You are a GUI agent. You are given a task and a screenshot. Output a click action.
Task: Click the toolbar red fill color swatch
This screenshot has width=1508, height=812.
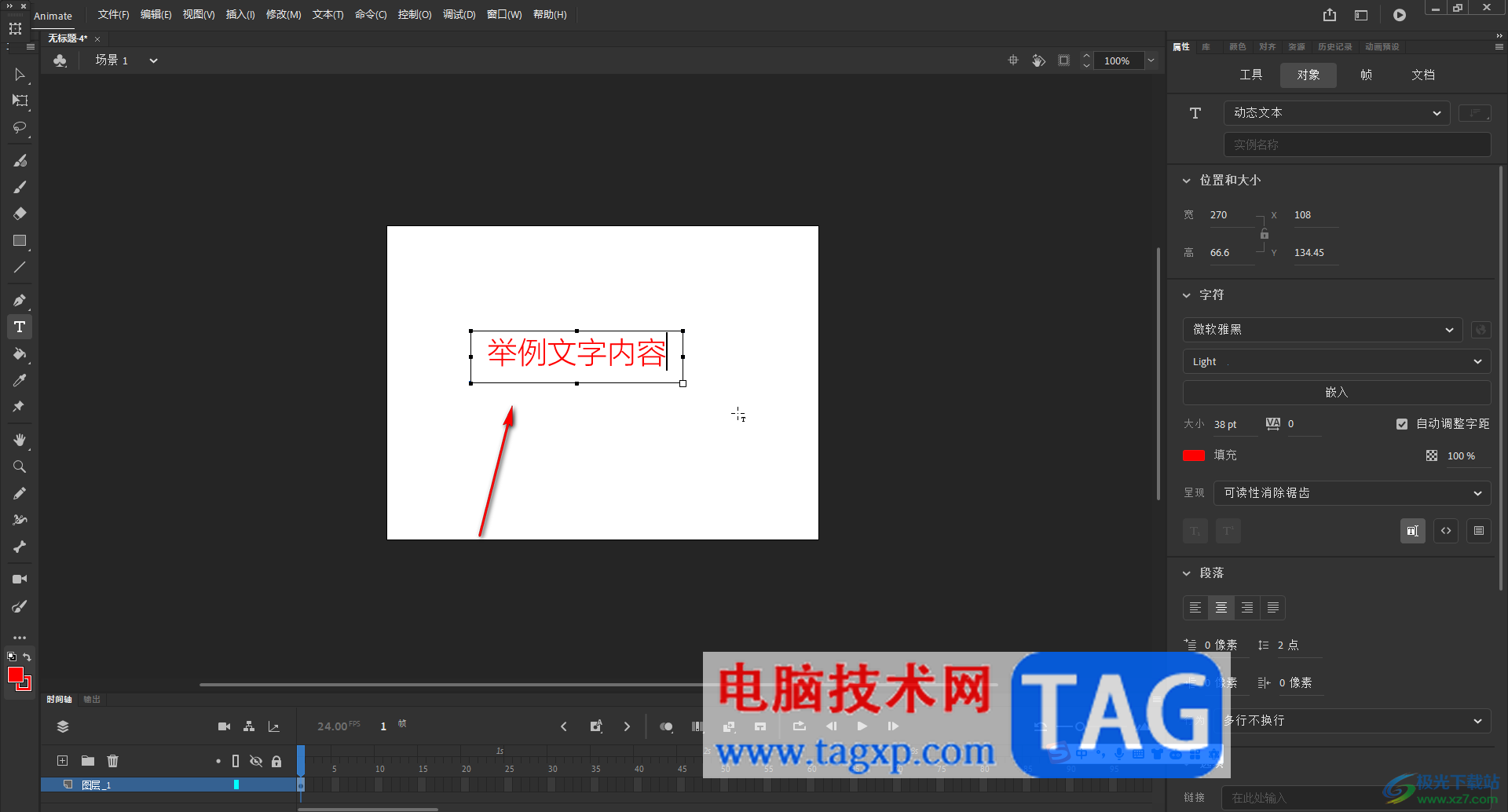coord(16,675)
